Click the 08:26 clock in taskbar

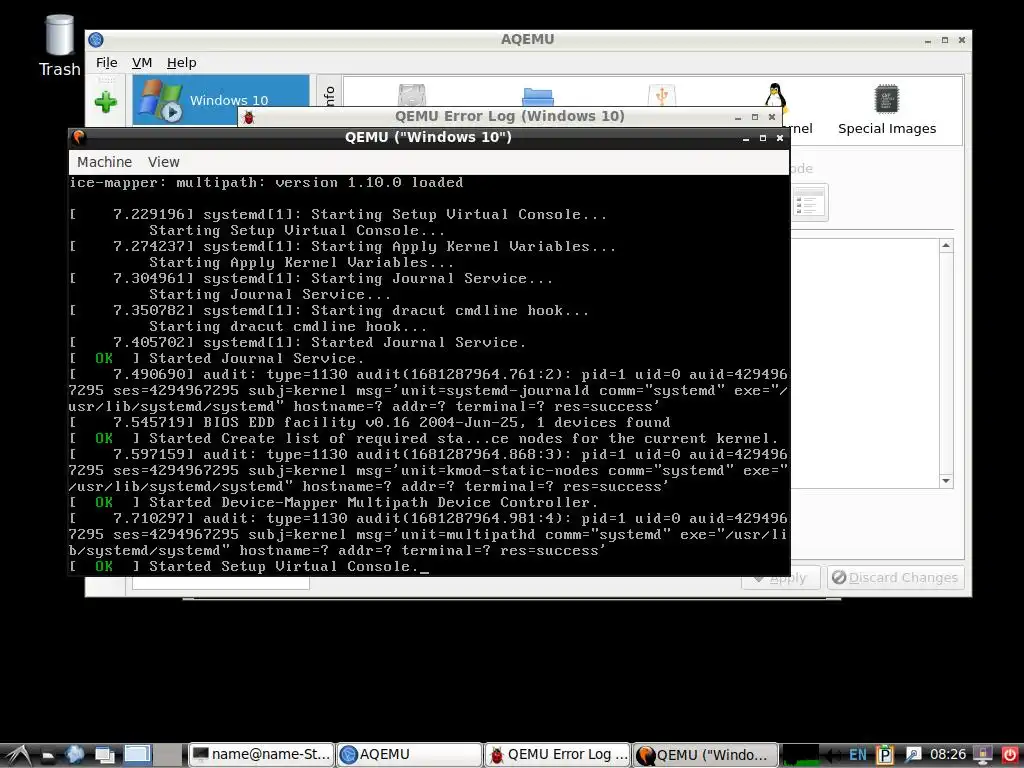[948, 755]
